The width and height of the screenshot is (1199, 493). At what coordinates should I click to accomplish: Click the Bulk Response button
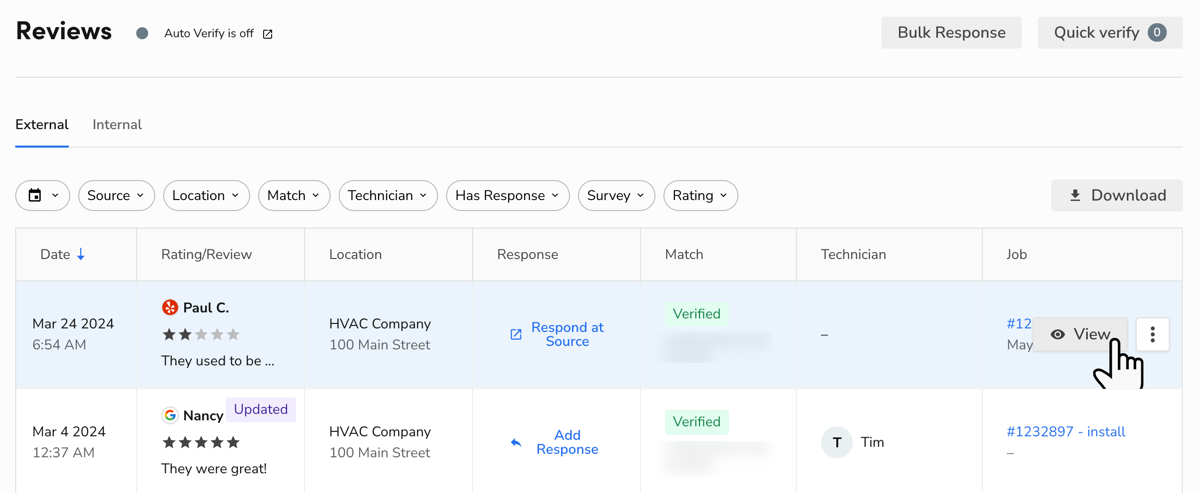[x=951, y=33]
